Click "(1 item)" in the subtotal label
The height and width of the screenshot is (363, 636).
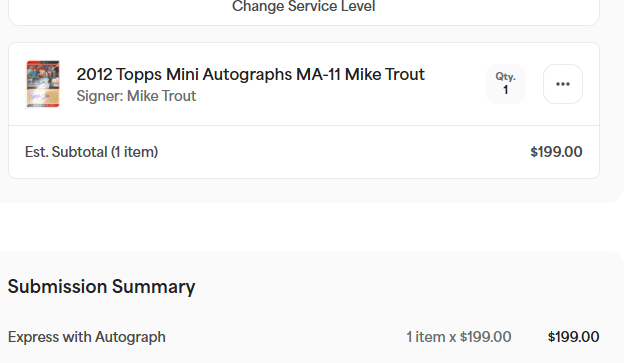click(x=134, y=152)
